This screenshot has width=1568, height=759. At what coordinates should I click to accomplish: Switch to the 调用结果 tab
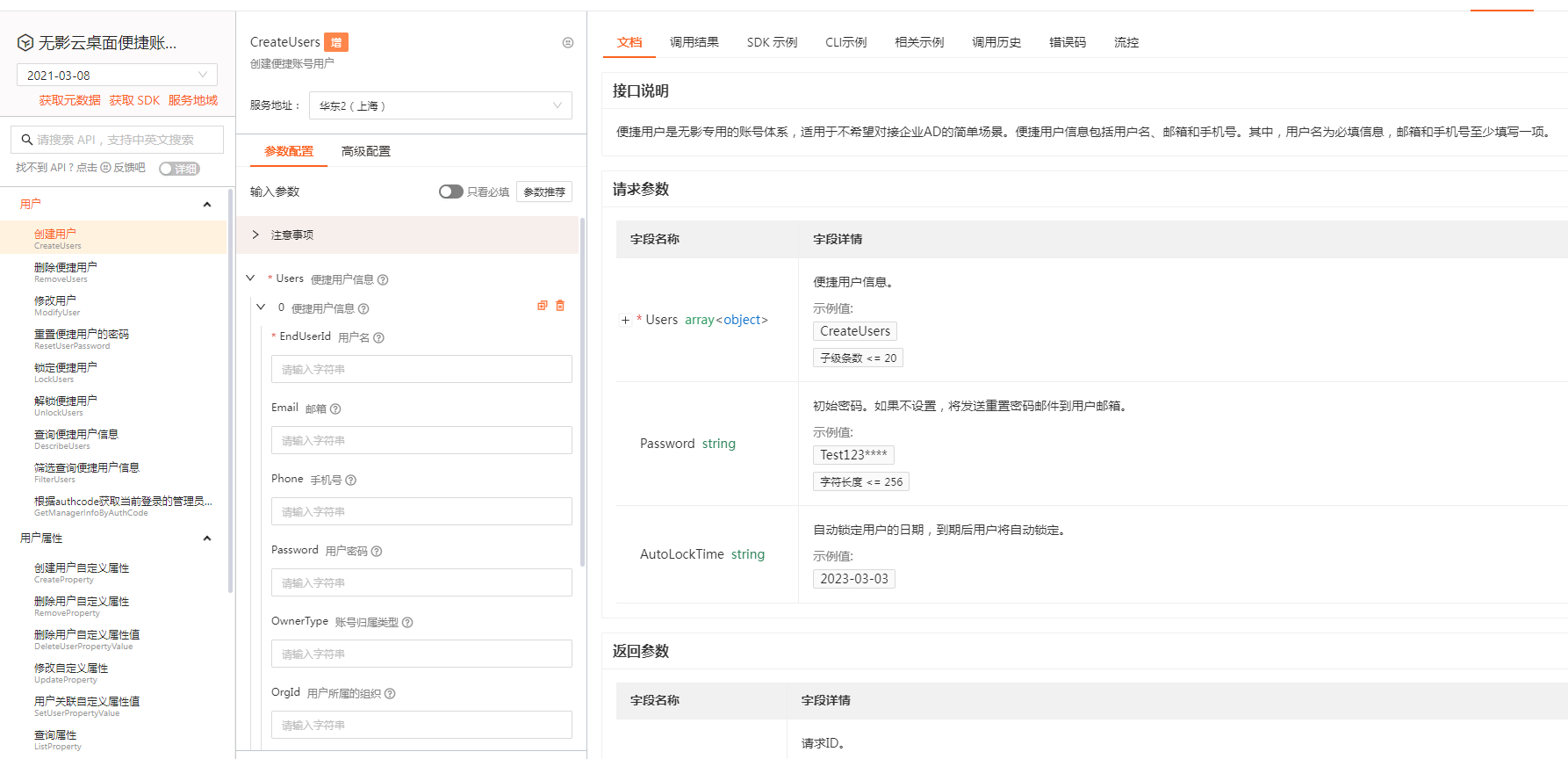694,42
